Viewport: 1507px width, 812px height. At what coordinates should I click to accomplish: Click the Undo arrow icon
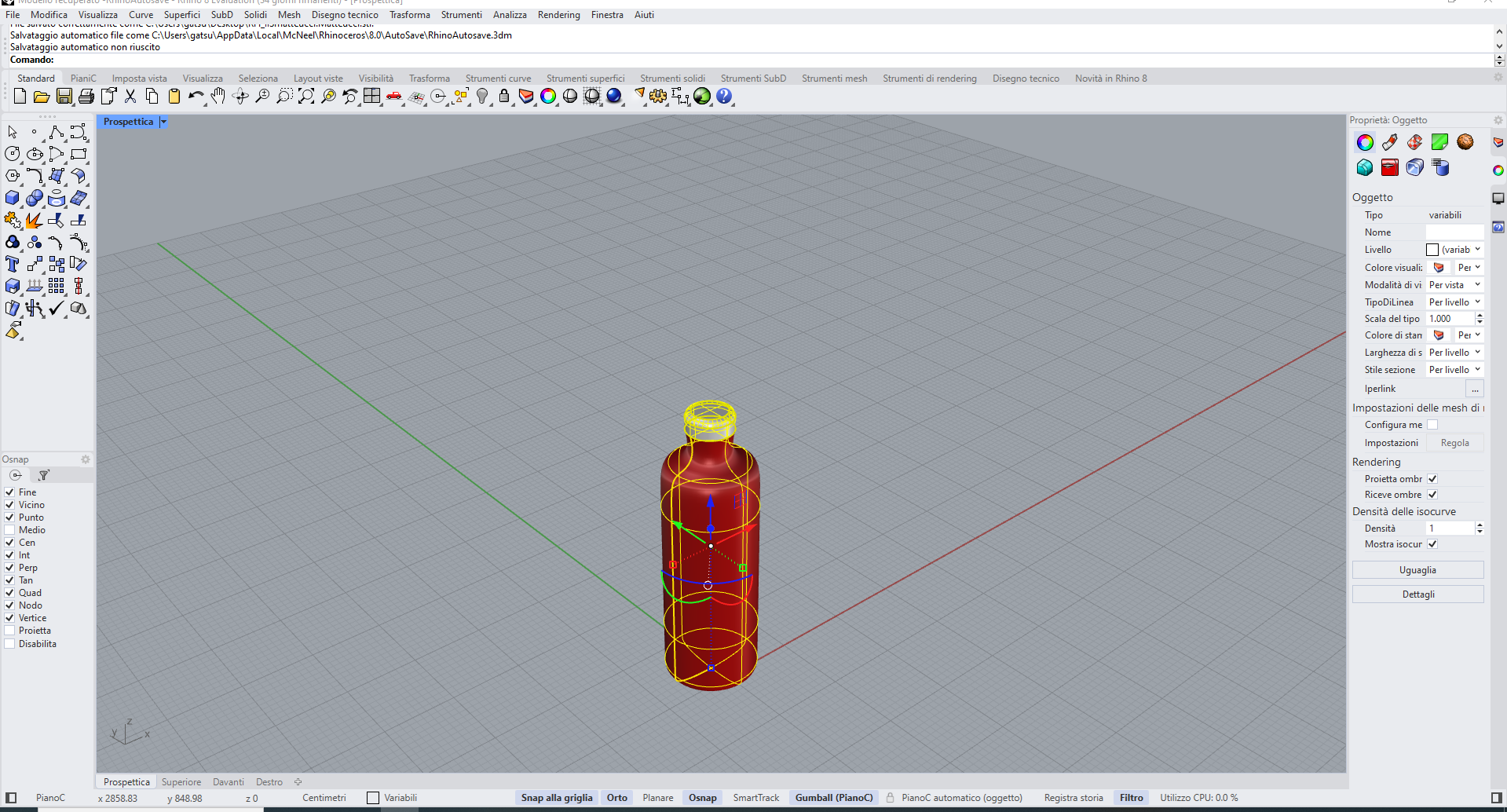(x=196, y=96)
